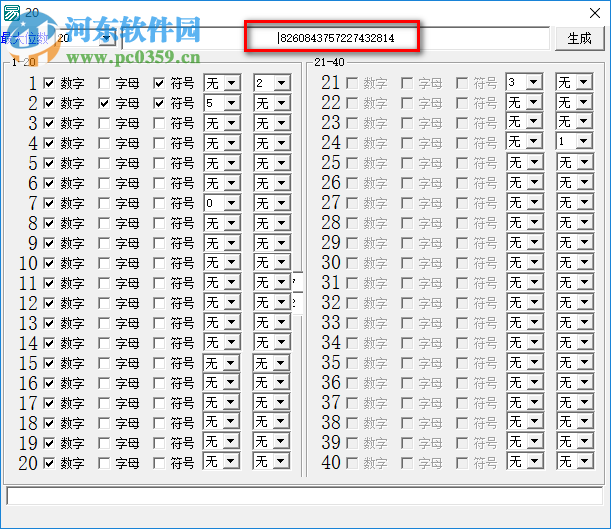Click the empty bottom output text field
611x529 pixels.
point(305,496)
